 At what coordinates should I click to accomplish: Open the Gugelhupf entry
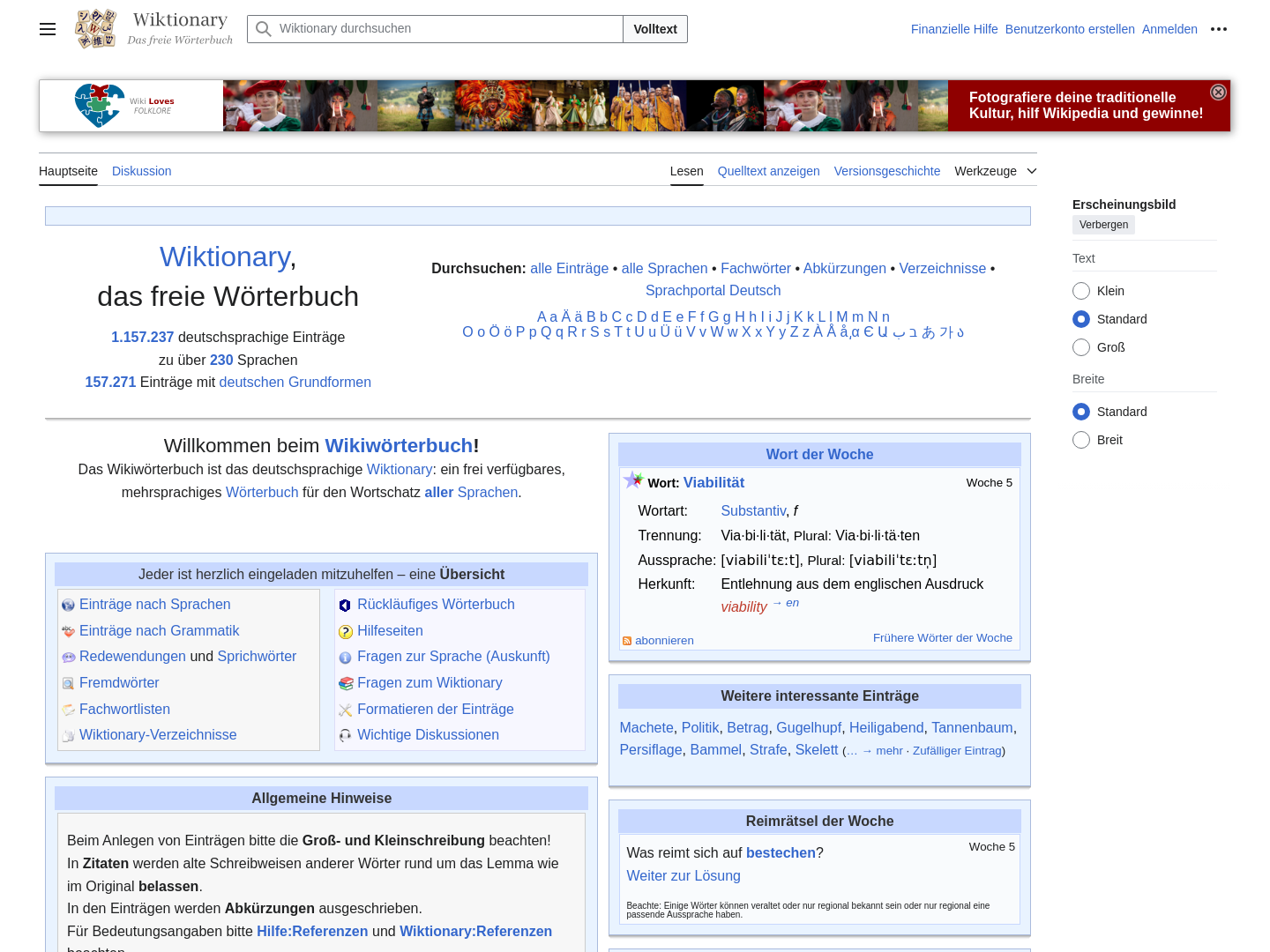(809, 727)
